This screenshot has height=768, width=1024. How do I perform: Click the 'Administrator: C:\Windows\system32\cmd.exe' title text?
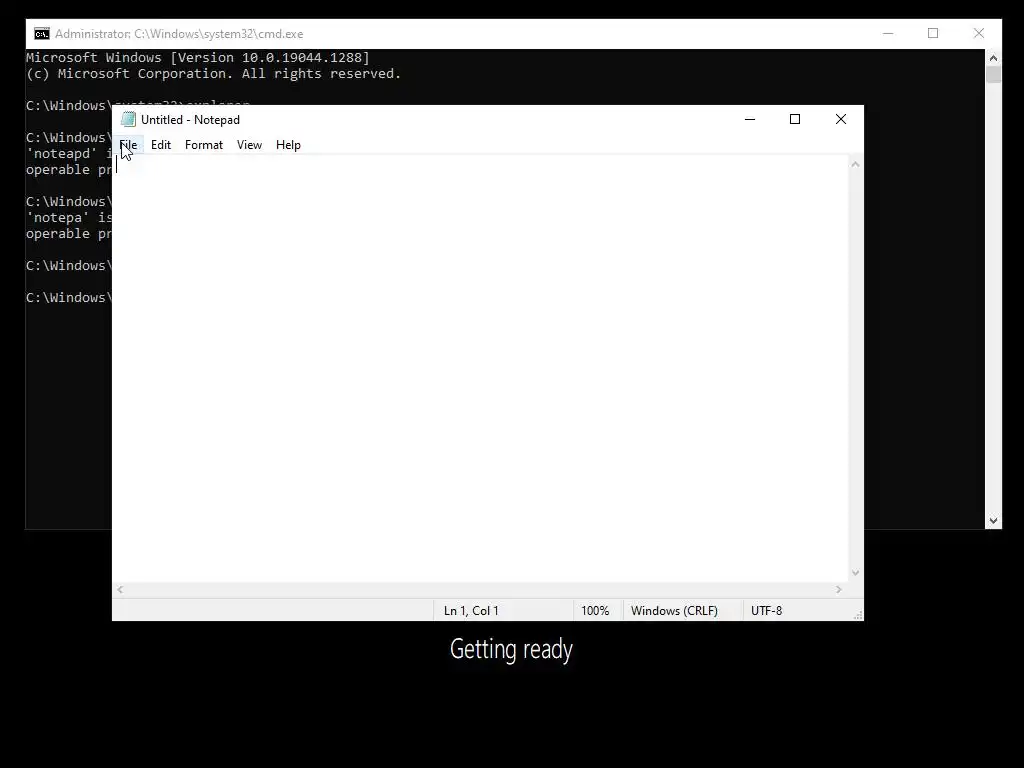179,34
